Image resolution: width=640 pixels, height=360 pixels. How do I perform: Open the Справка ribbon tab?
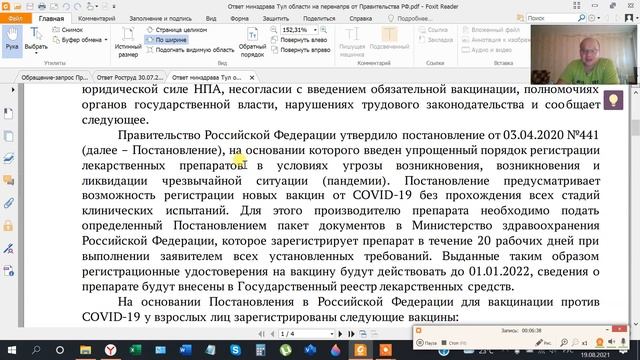(360, 18)
